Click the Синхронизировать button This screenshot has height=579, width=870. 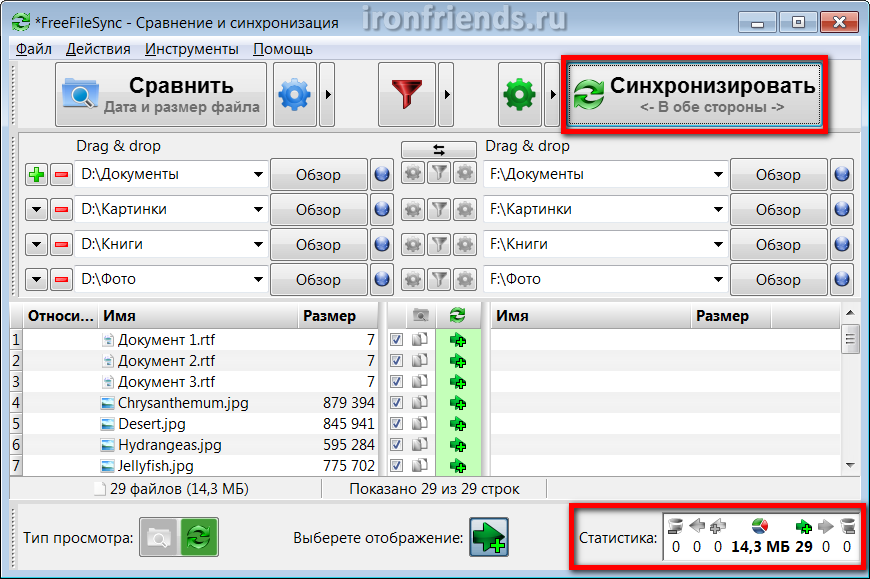pos(696,95)
